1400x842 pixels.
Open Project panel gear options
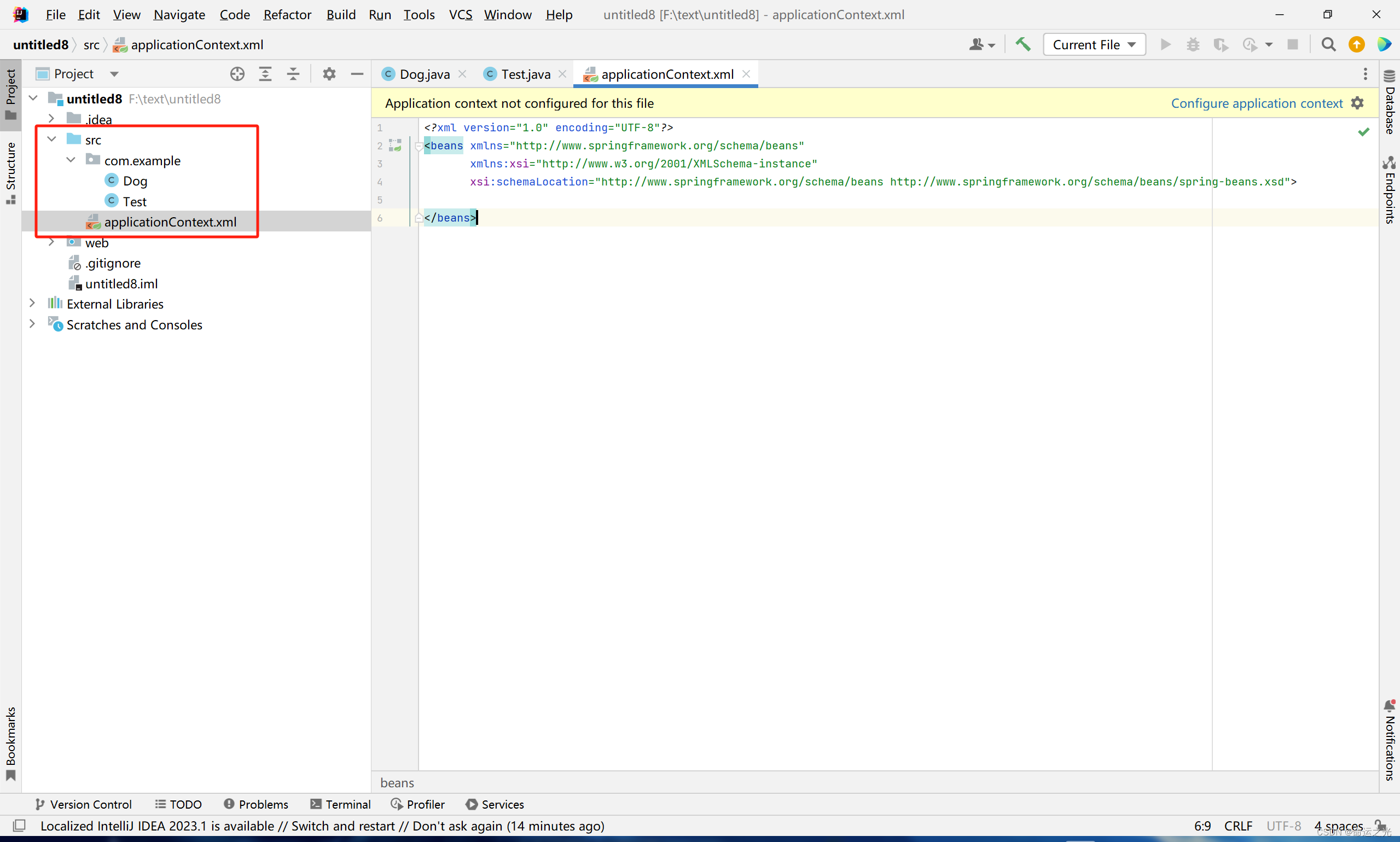(x=329, y=74)
